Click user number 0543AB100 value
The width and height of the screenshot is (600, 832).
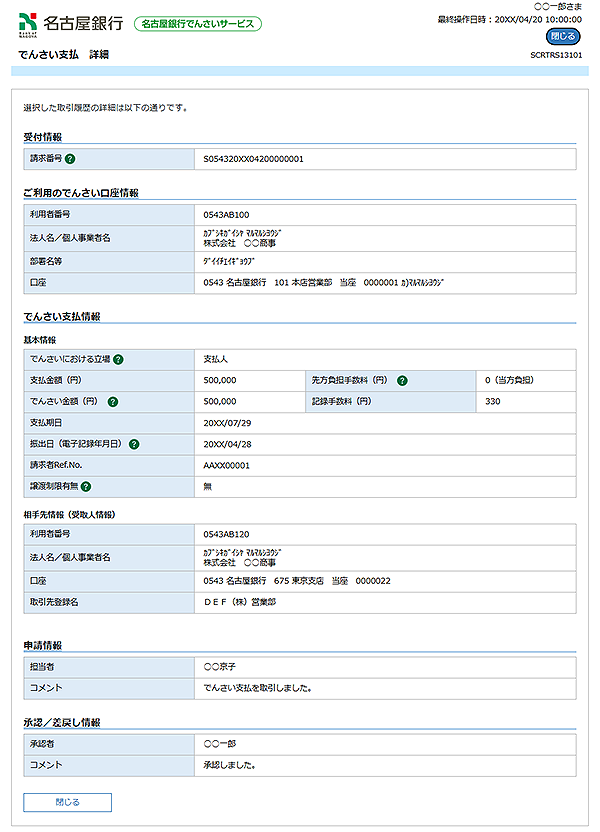(x=226, y=215)
